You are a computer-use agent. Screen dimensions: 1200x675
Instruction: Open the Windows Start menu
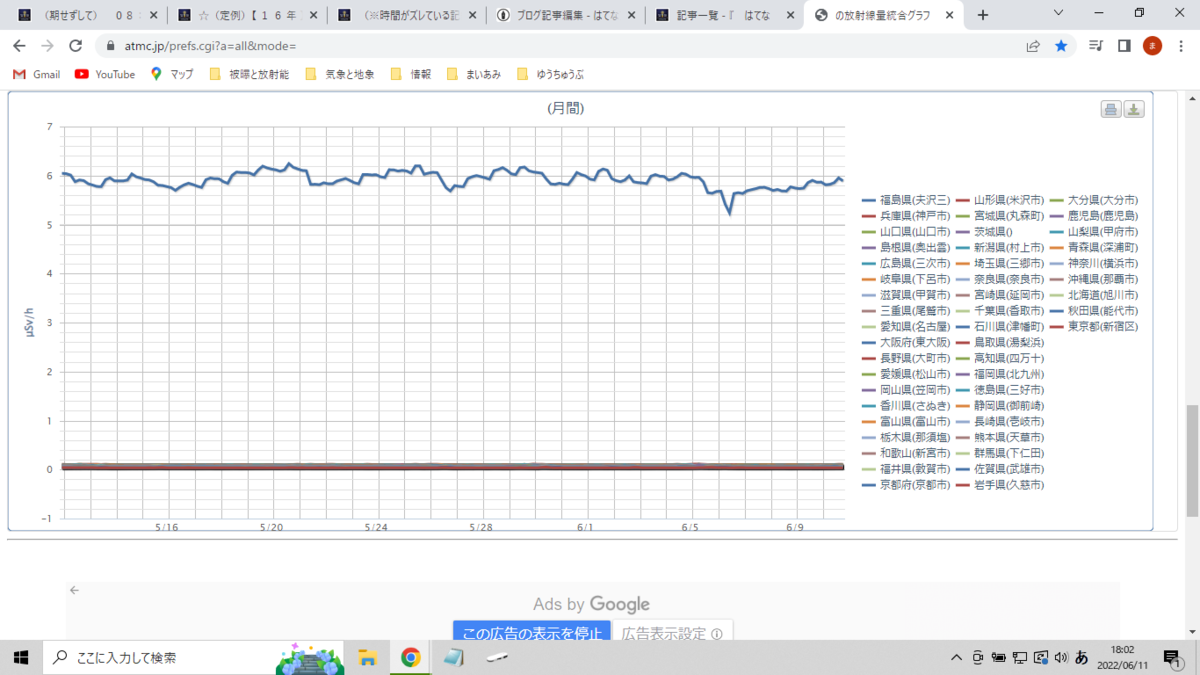20,657
